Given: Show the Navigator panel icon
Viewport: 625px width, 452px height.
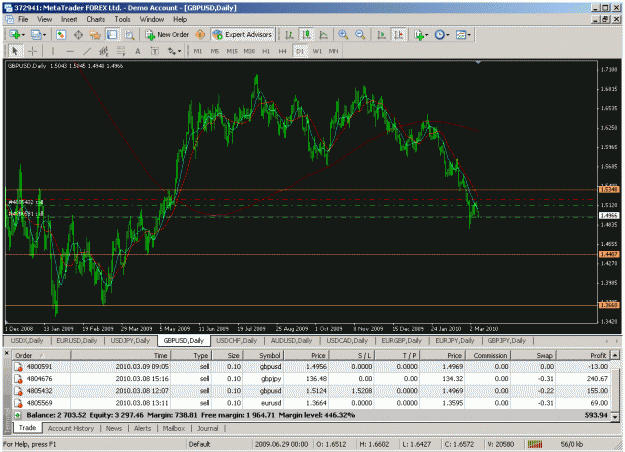Looking at the screenshot, I should 95,35.
